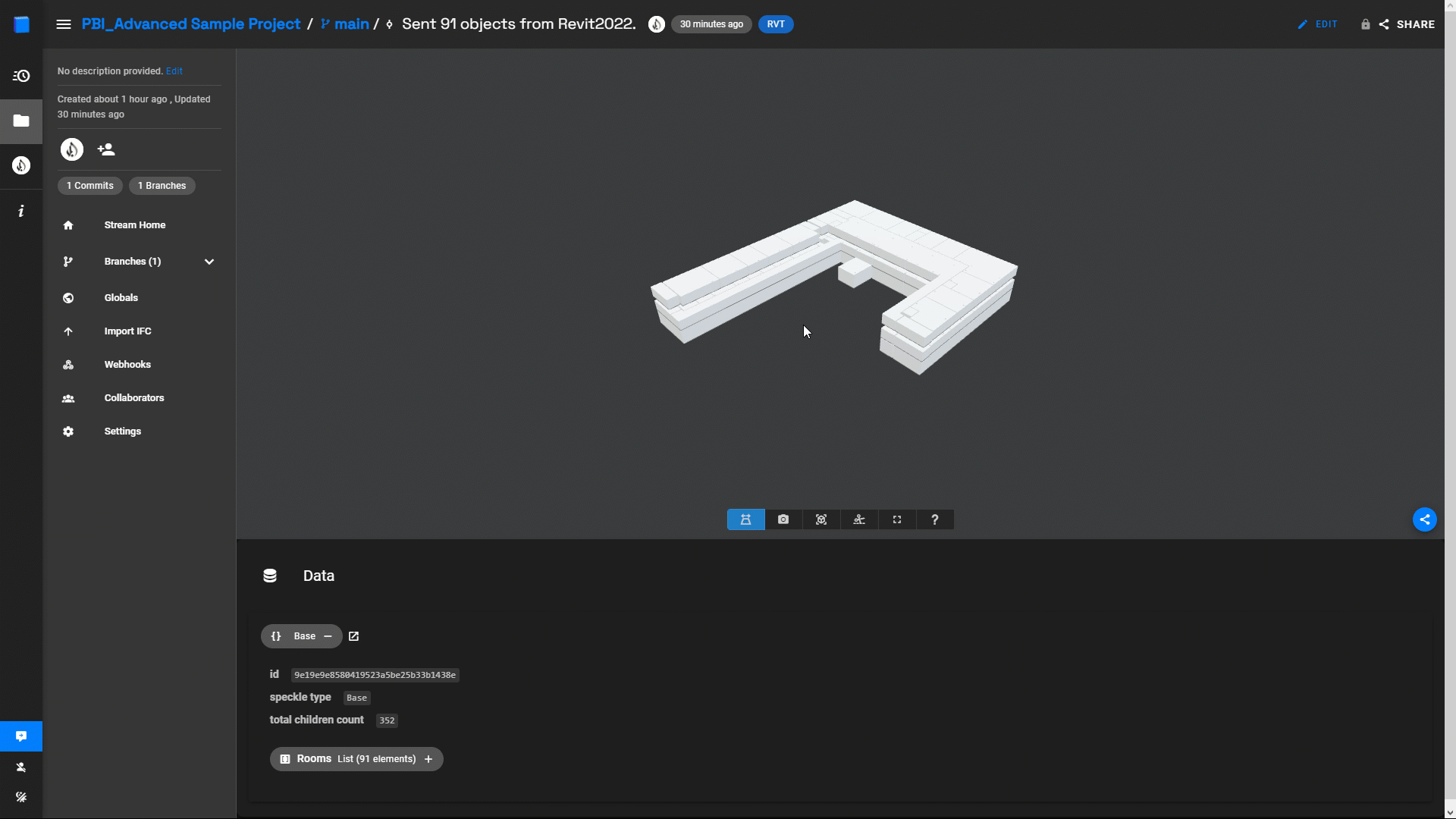Toggle the camera perspective mode

tap(746, 519)
